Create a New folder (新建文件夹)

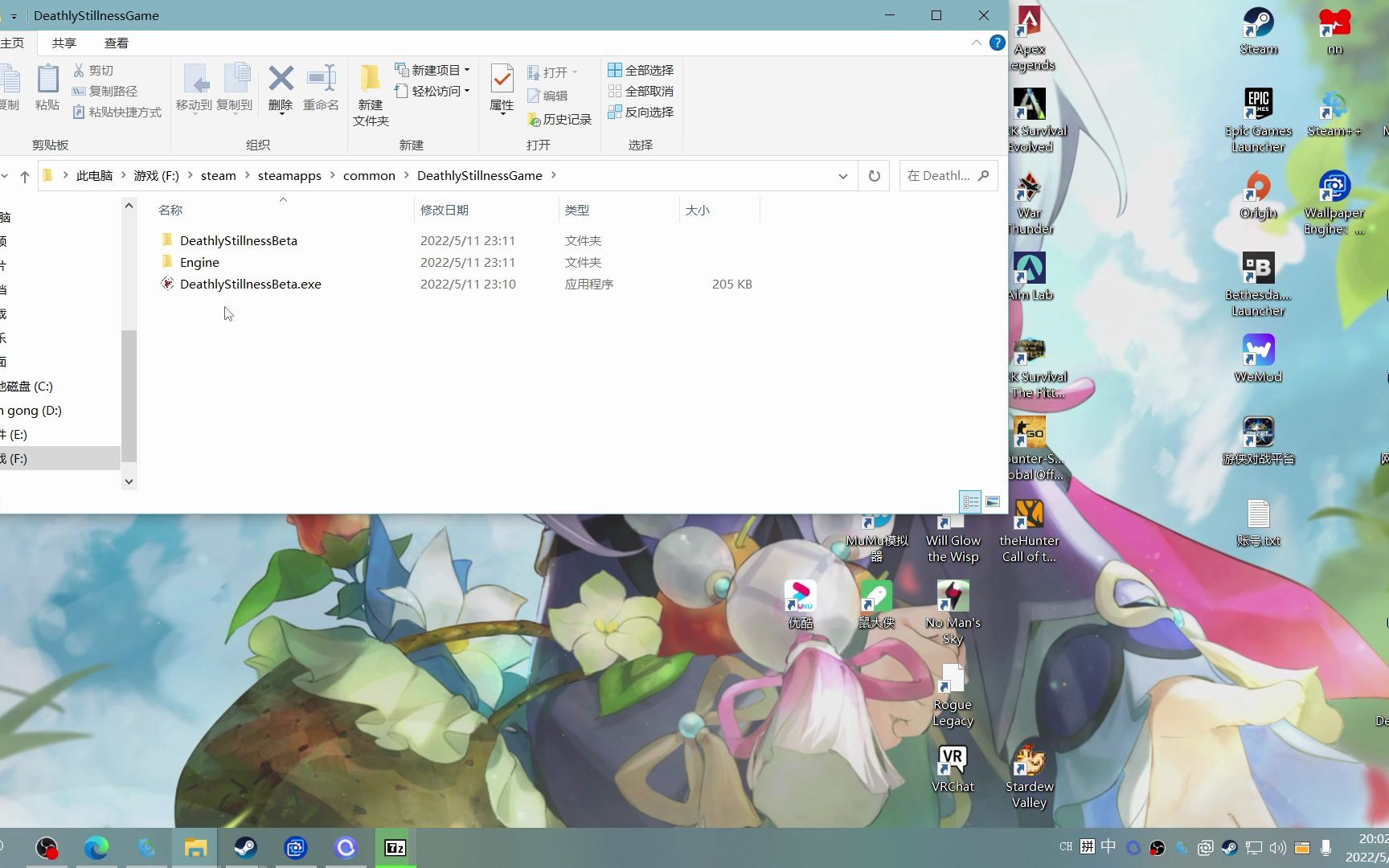click(371, 94)
